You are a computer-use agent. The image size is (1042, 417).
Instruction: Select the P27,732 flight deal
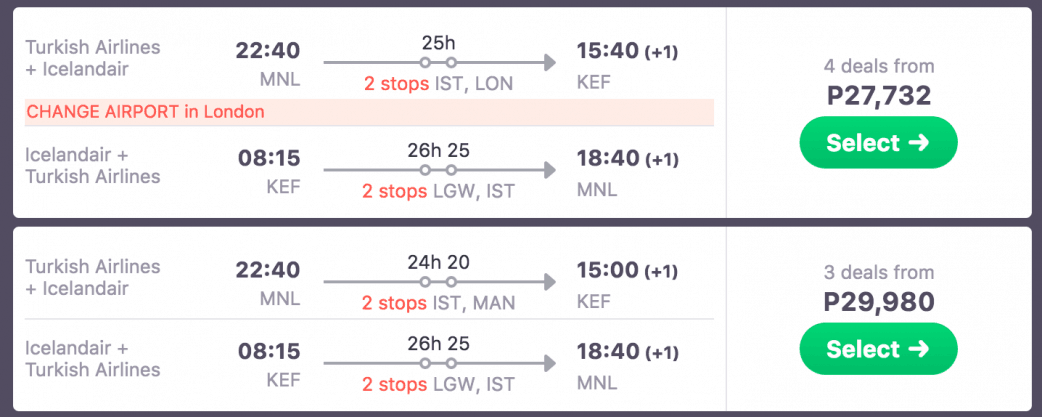(878, 143)
